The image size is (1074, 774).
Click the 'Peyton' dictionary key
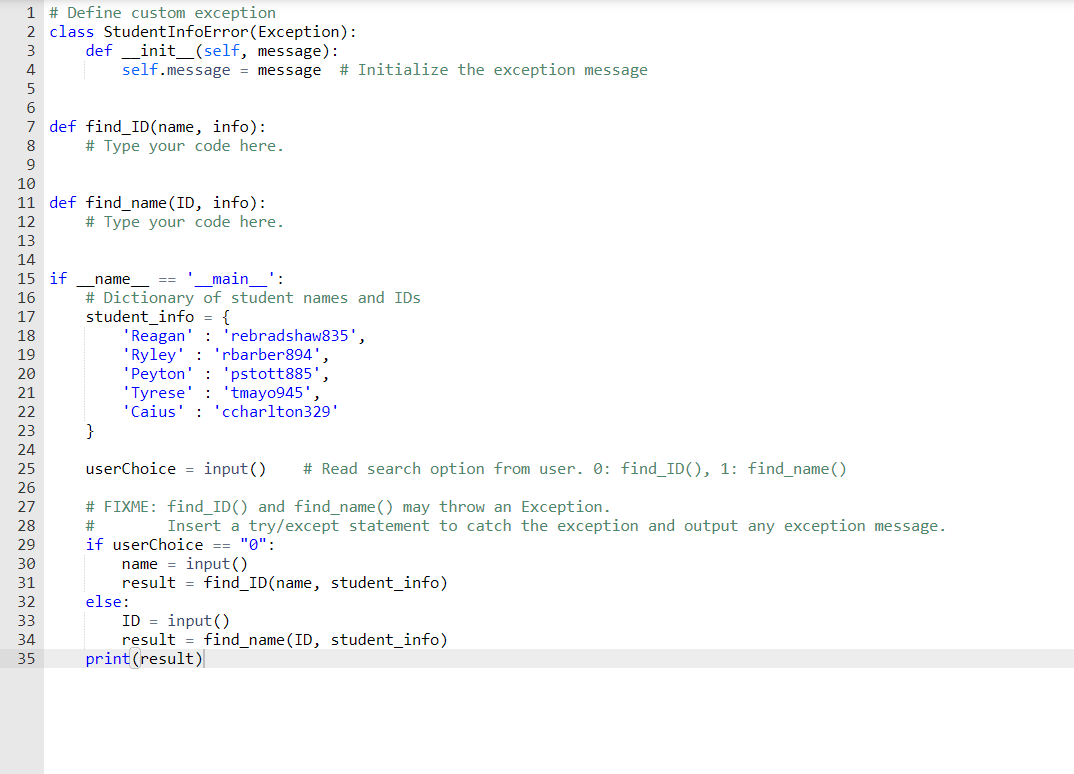[x=158, y=375]
